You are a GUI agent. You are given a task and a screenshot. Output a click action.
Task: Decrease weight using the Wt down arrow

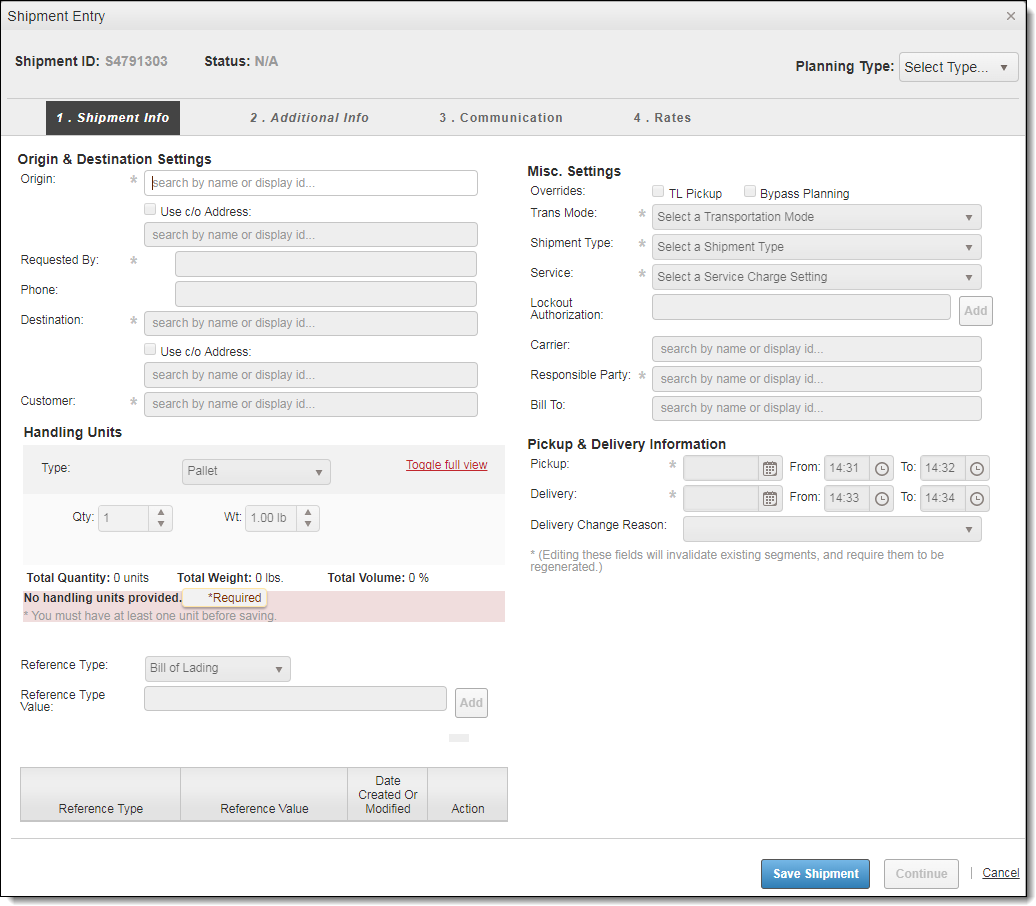309,524
